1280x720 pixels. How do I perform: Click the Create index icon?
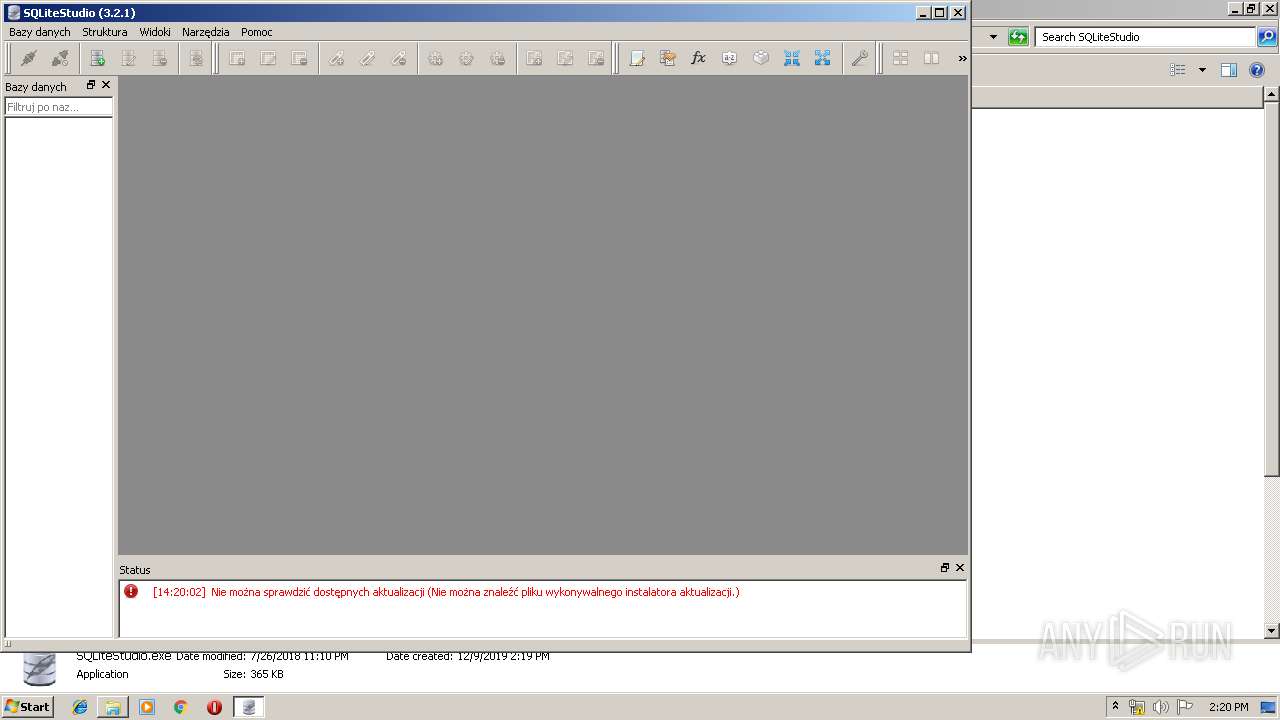(337, 58)
